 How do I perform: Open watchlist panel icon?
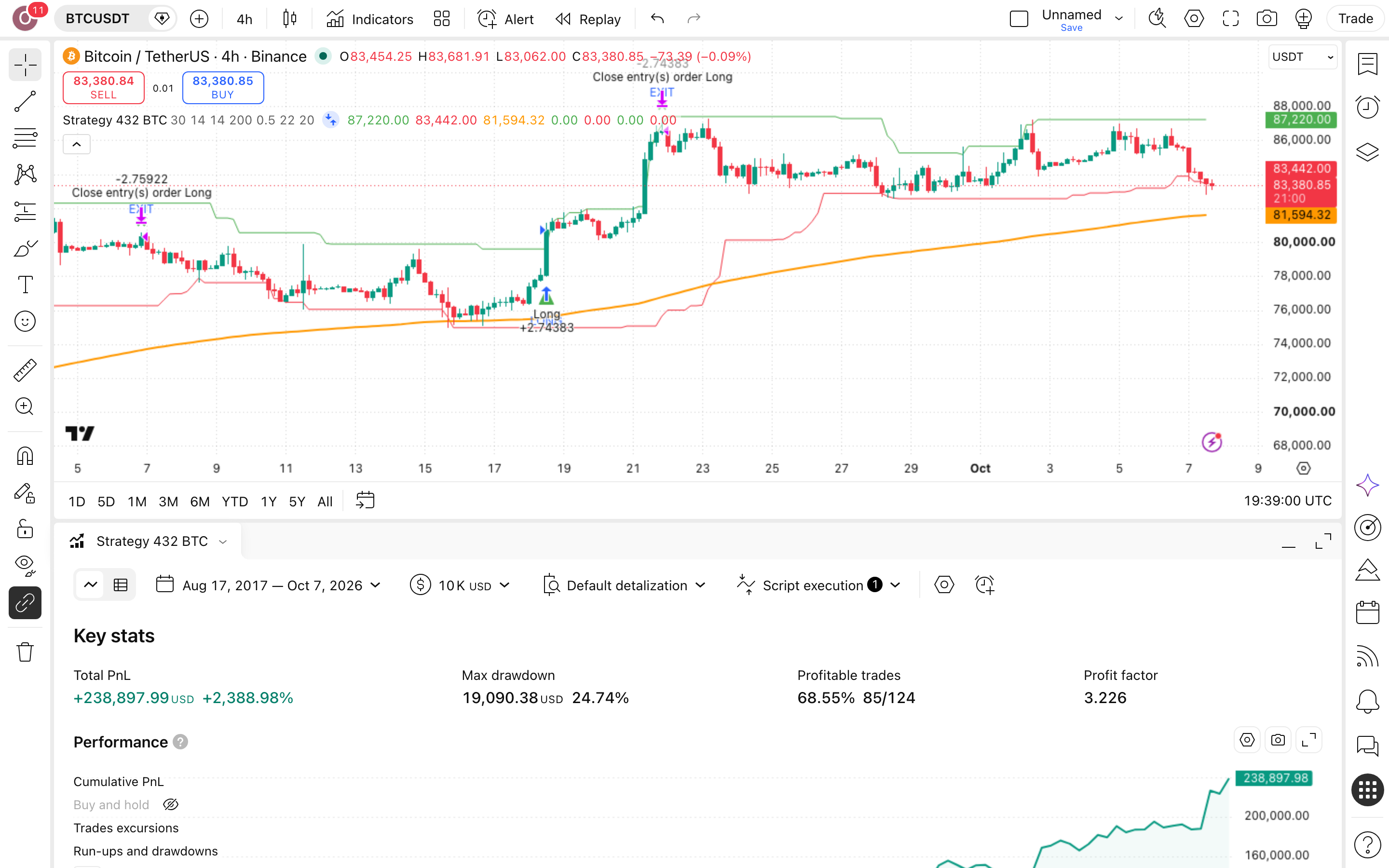pos(1367,64)
